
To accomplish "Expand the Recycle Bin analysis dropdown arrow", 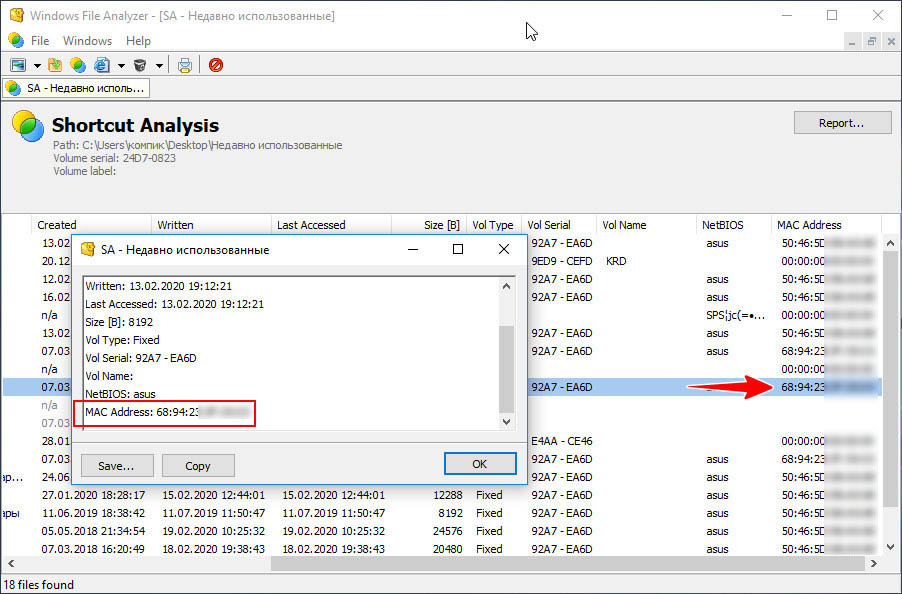I will pyautogui.click(x=159, y=66).
